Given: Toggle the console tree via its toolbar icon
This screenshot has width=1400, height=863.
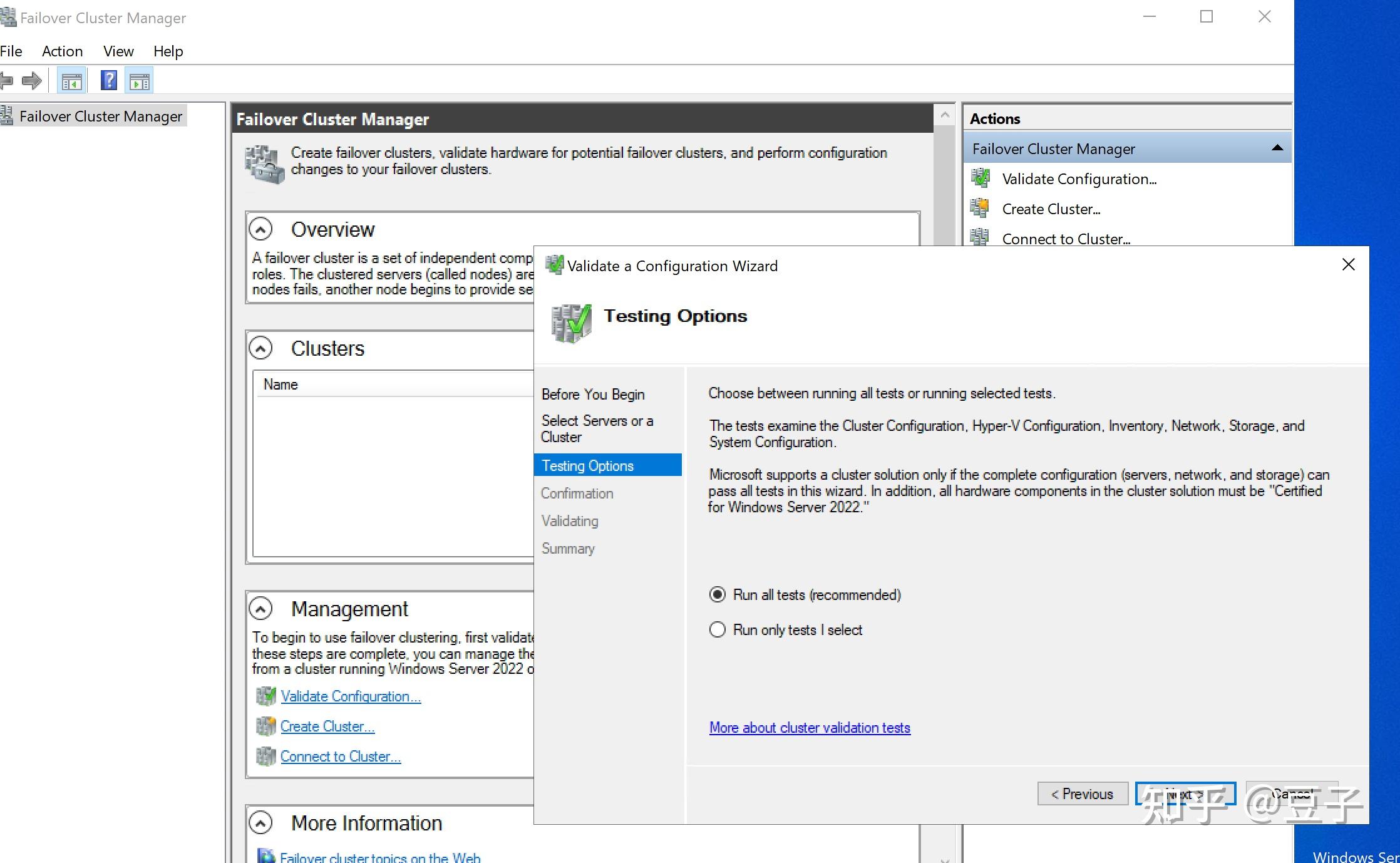Looking at the screenshot, I should point(71,80).
